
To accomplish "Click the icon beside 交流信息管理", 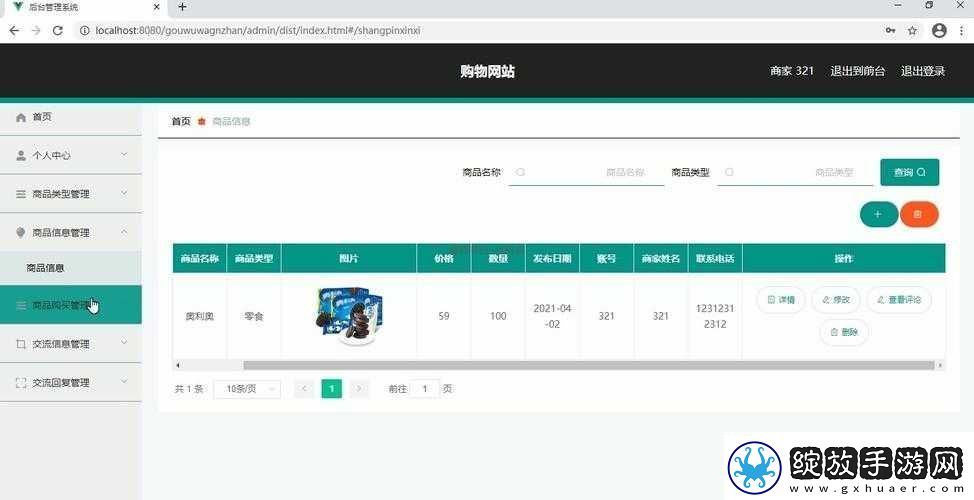I will click(x=21, y=343).
